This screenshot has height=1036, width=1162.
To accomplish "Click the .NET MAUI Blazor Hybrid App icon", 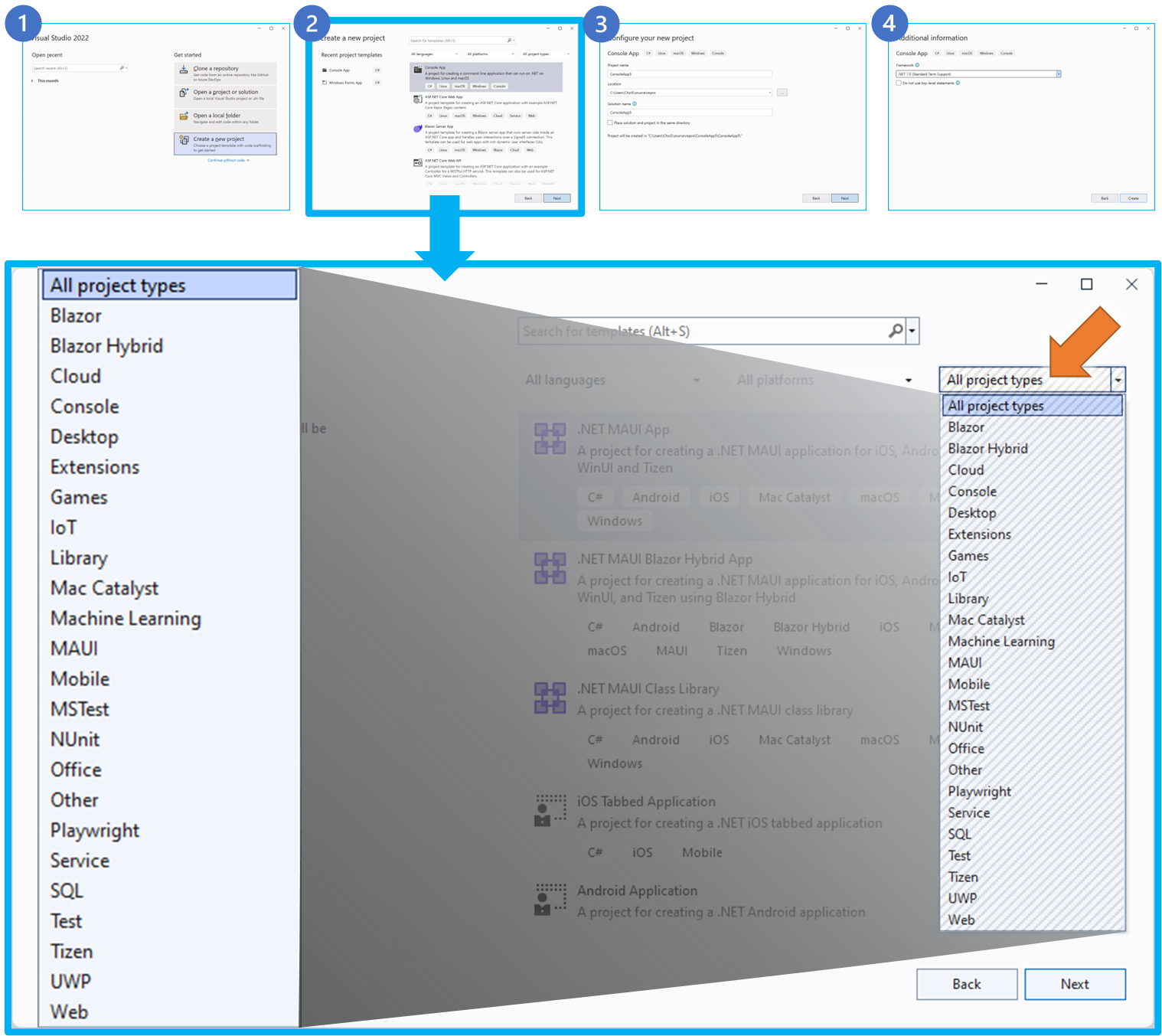I will point(550,568).
